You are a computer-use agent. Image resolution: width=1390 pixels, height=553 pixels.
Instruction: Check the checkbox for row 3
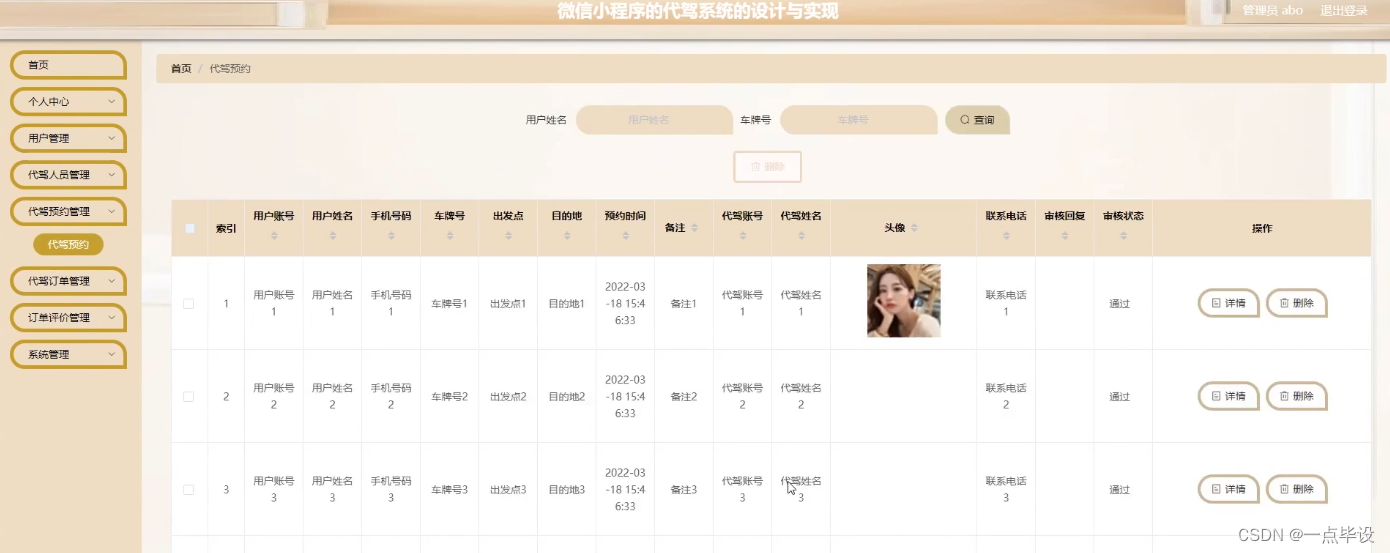tap(188, 489)
